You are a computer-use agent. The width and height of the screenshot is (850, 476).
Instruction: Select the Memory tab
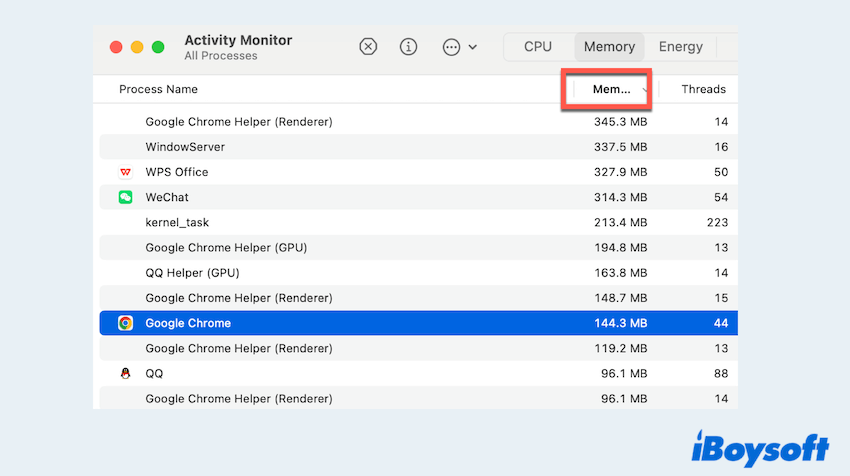(x=609, y=47)
